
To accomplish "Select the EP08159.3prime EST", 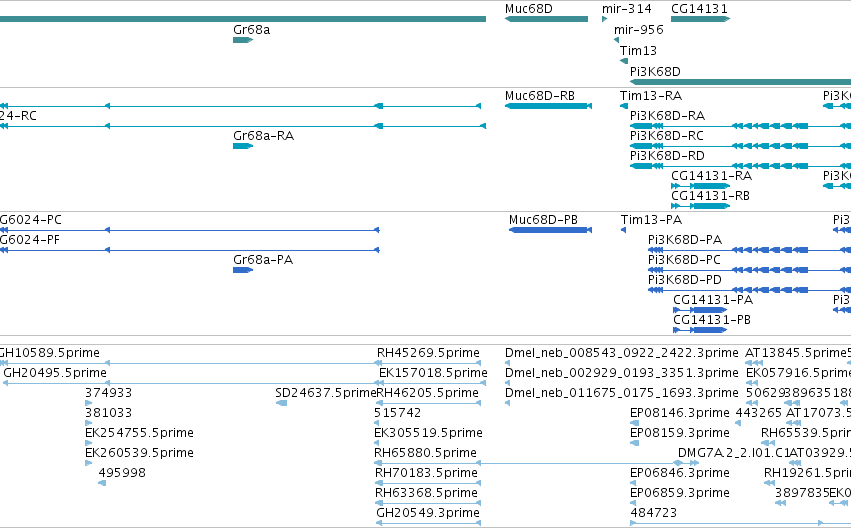I will [679, 433].
